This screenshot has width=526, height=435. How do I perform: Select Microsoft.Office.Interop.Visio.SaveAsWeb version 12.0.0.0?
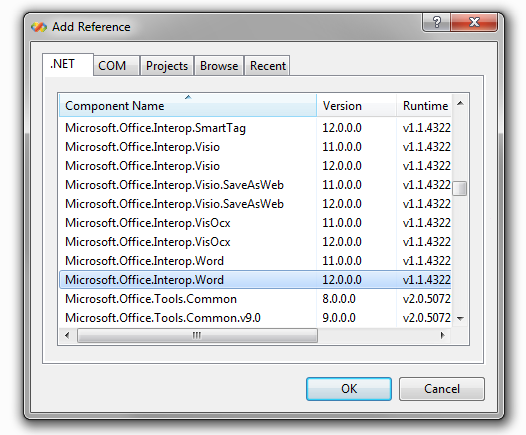click(x=255, y=204)
